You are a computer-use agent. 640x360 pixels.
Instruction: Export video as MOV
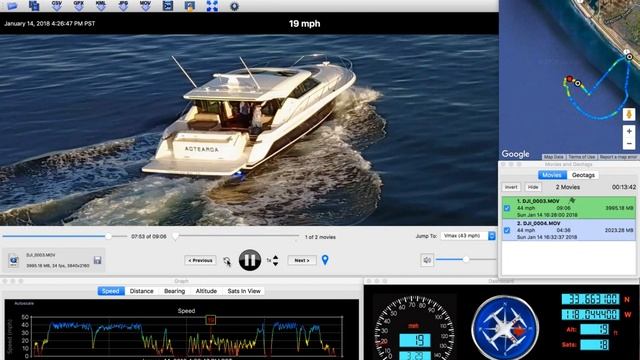[x=145, y=5]
